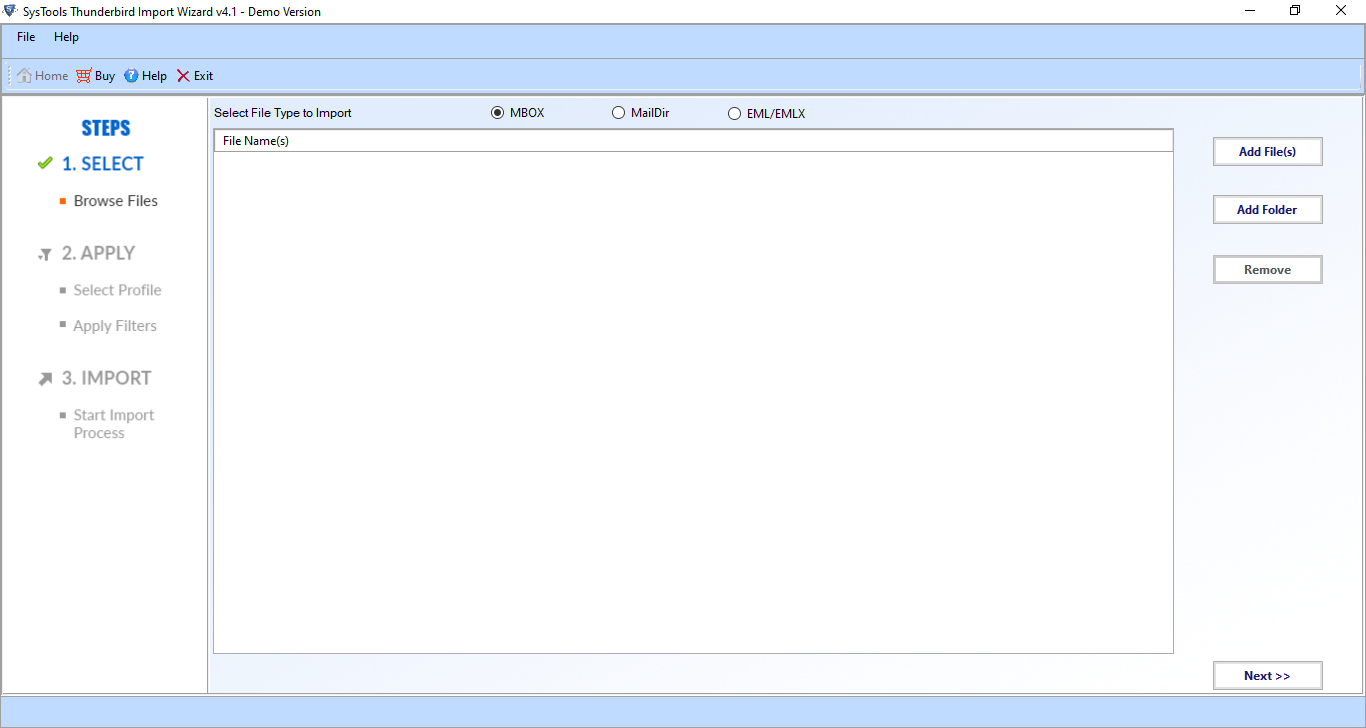
Task: Click the File Name(s) column header
Action: (693, 141)
